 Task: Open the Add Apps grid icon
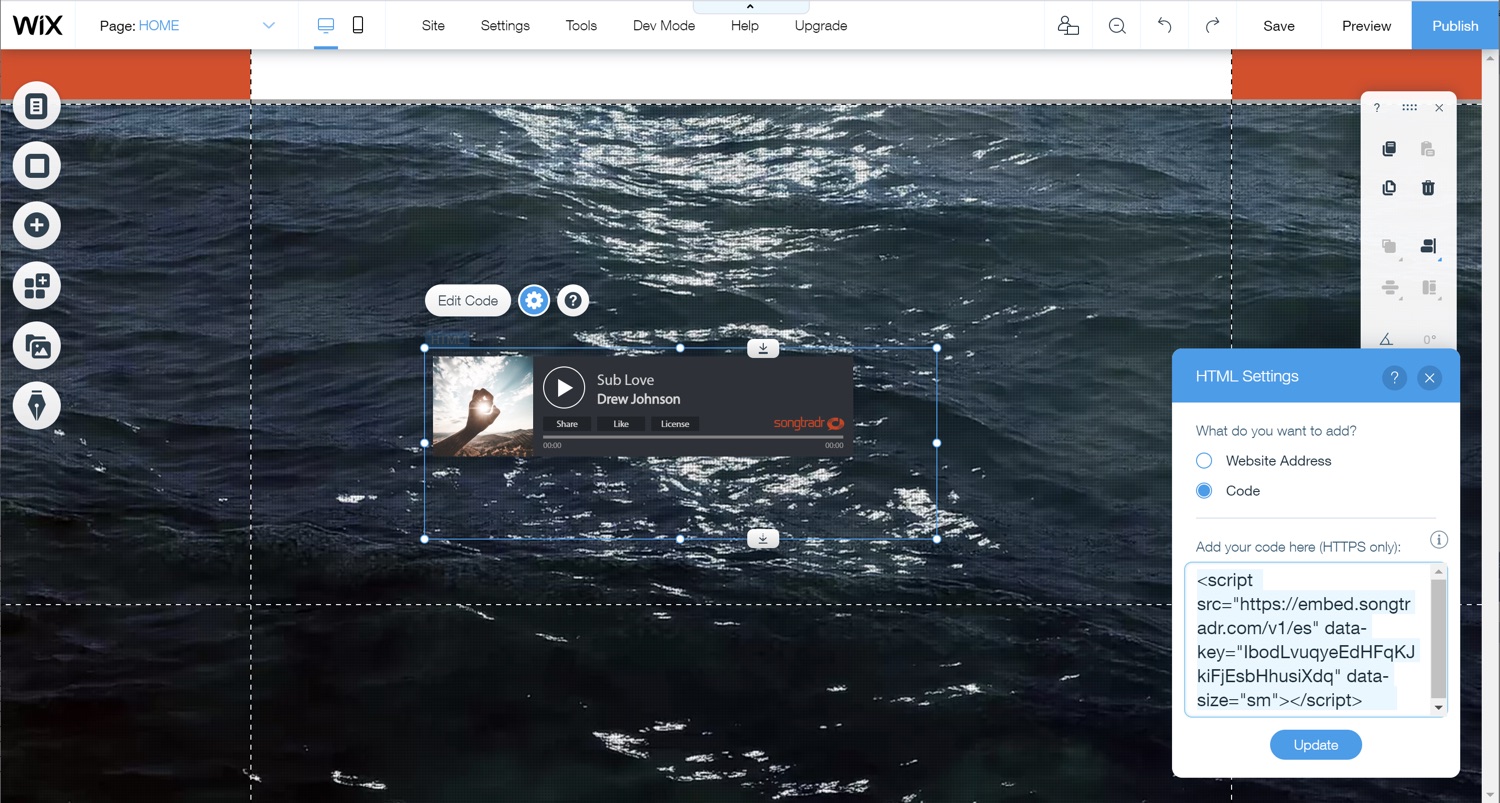[37, 286]
